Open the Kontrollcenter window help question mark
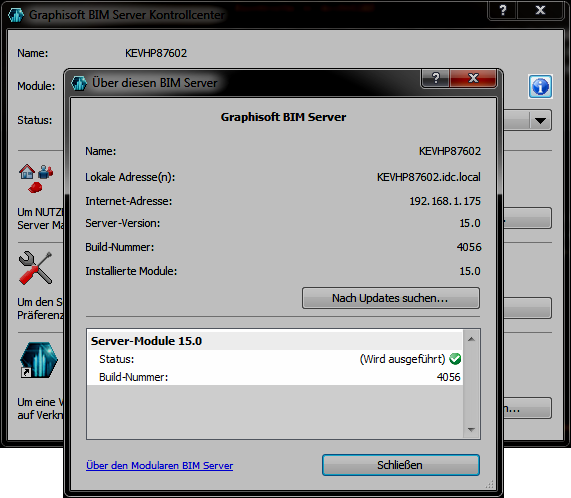571x498 pixels. [503, 10]
